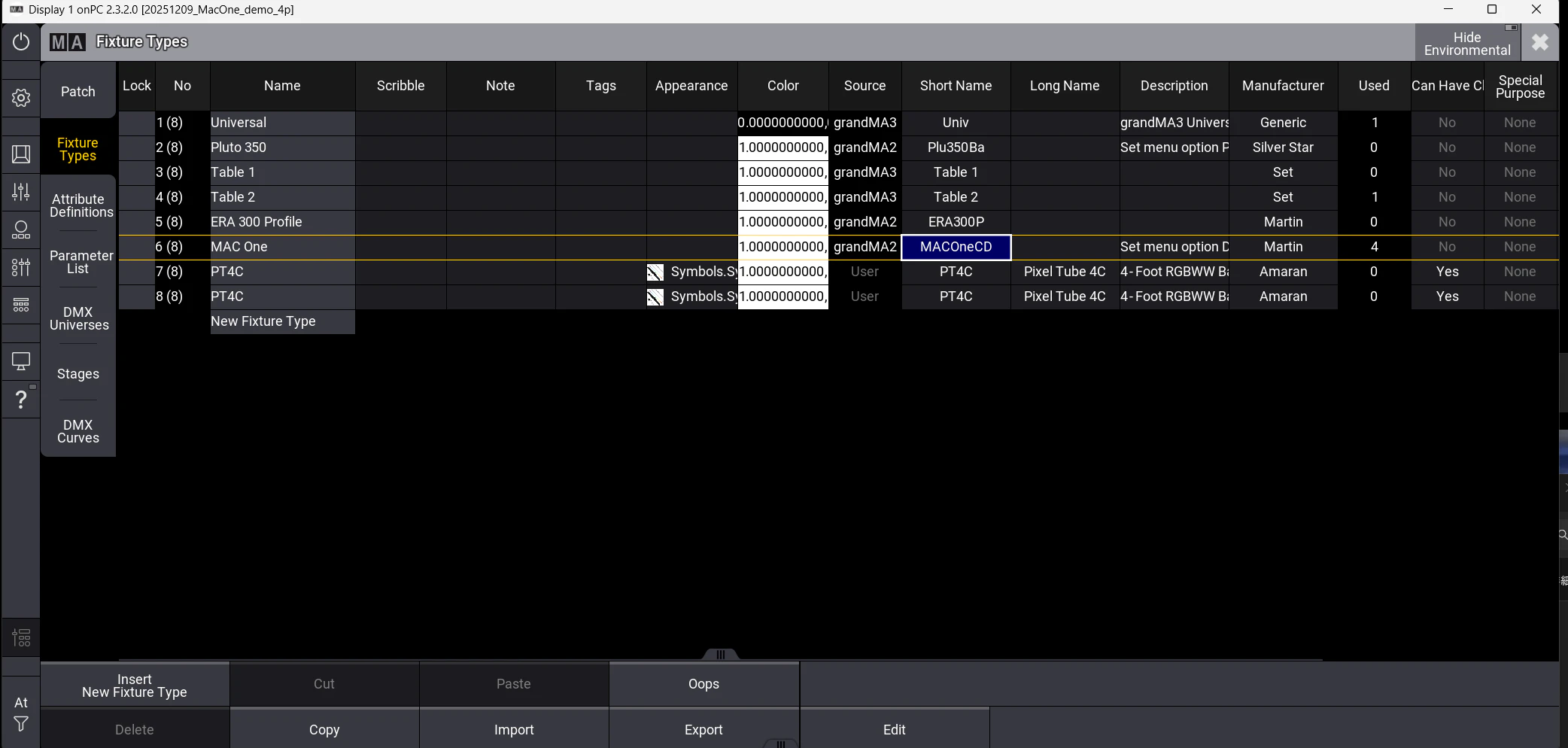Click the symbol icon in row 7 Appearance
Screen dimensions: 1568x748
[655, 272]
